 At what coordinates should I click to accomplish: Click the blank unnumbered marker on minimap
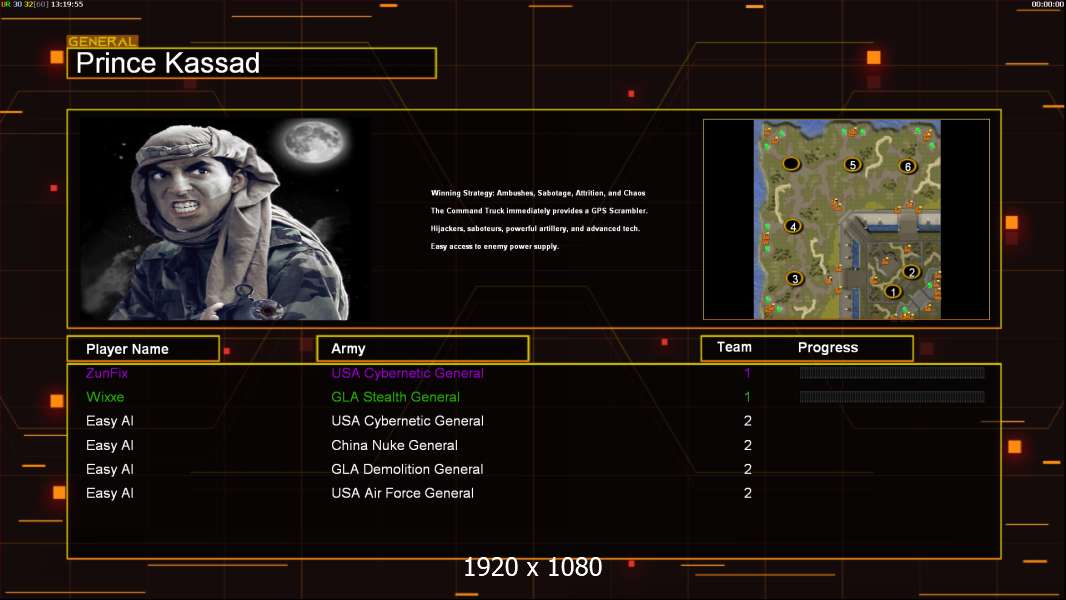click(791, 163)
